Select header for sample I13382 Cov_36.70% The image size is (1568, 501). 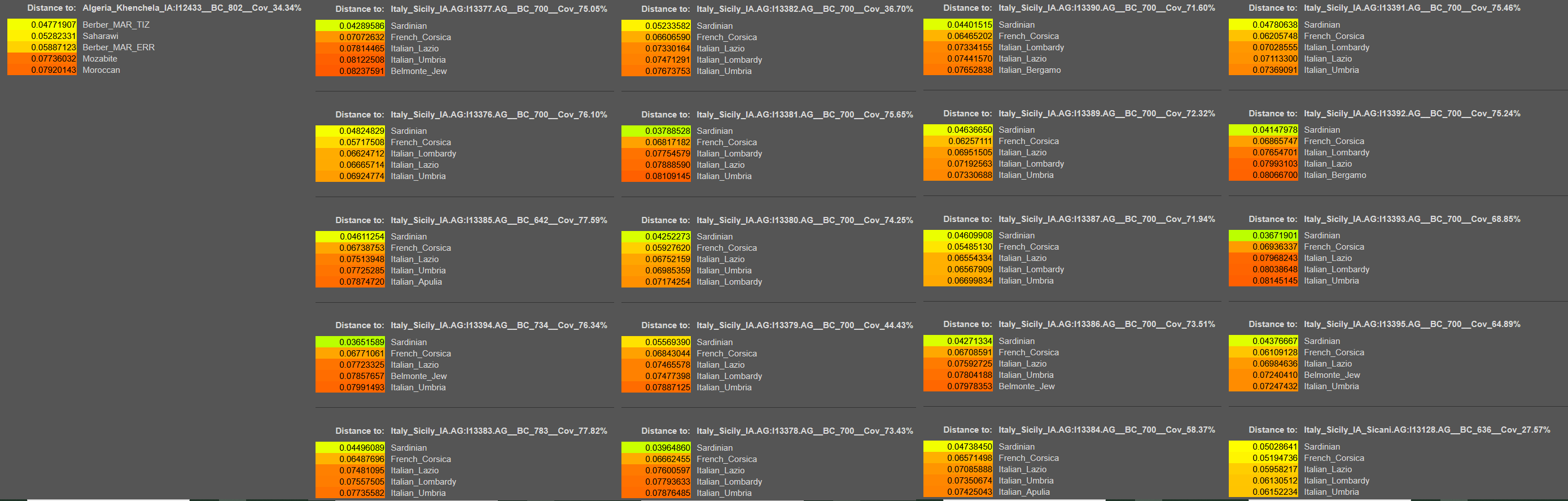point(805,9)
